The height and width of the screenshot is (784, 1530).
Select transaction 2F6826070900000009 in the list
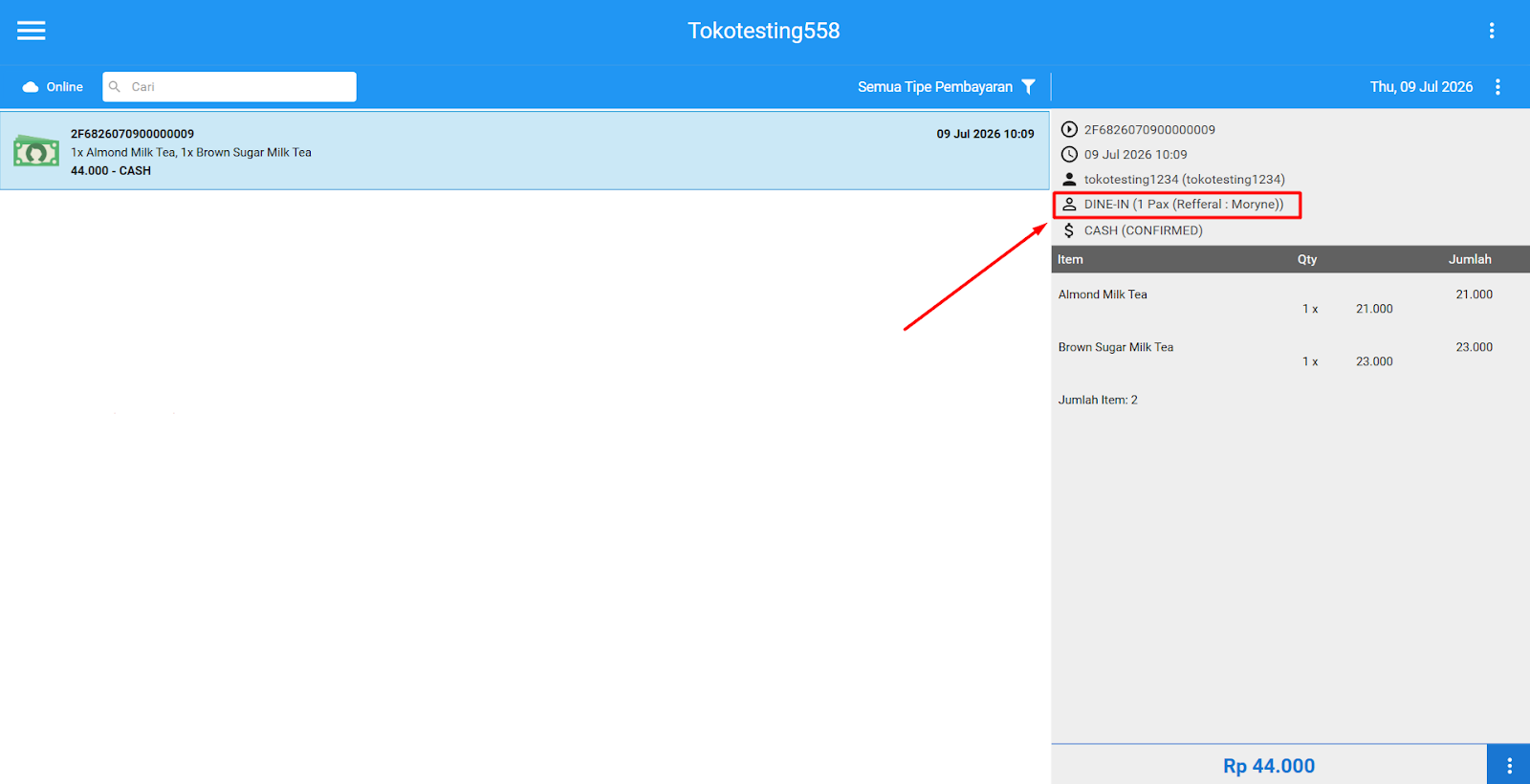tap(525, 151)
